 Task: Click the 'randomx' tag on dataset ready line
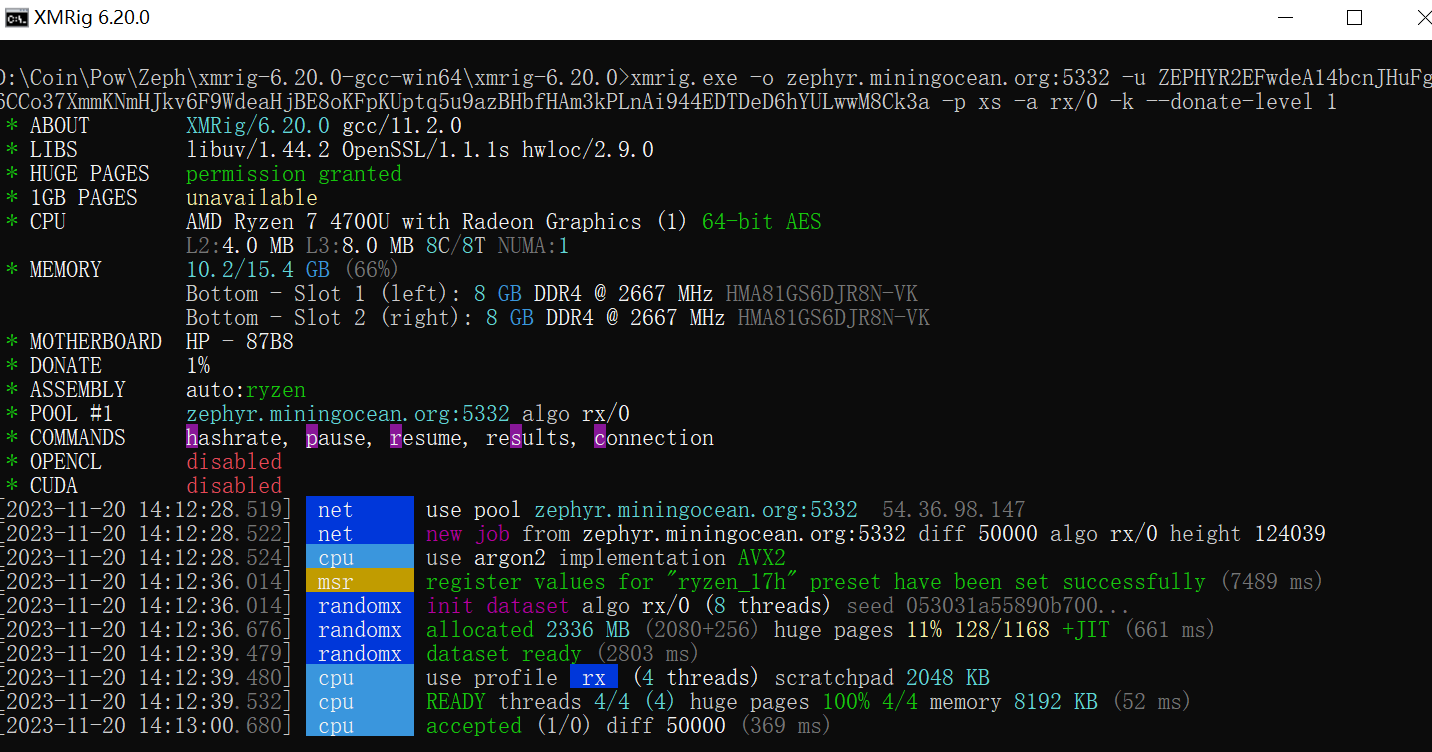click(x=360, y=654)
